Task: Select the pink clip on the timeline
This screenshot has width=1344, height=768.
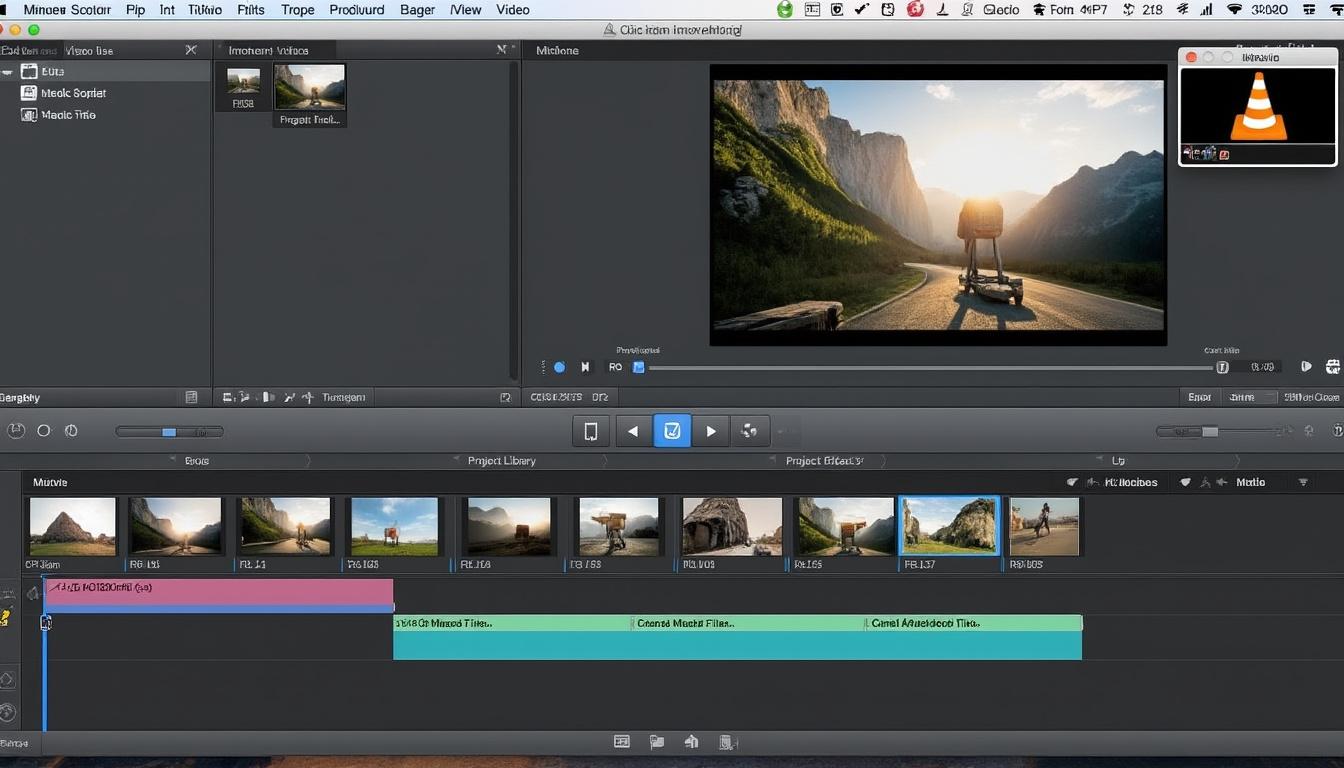Action: (x=219, y=594)
